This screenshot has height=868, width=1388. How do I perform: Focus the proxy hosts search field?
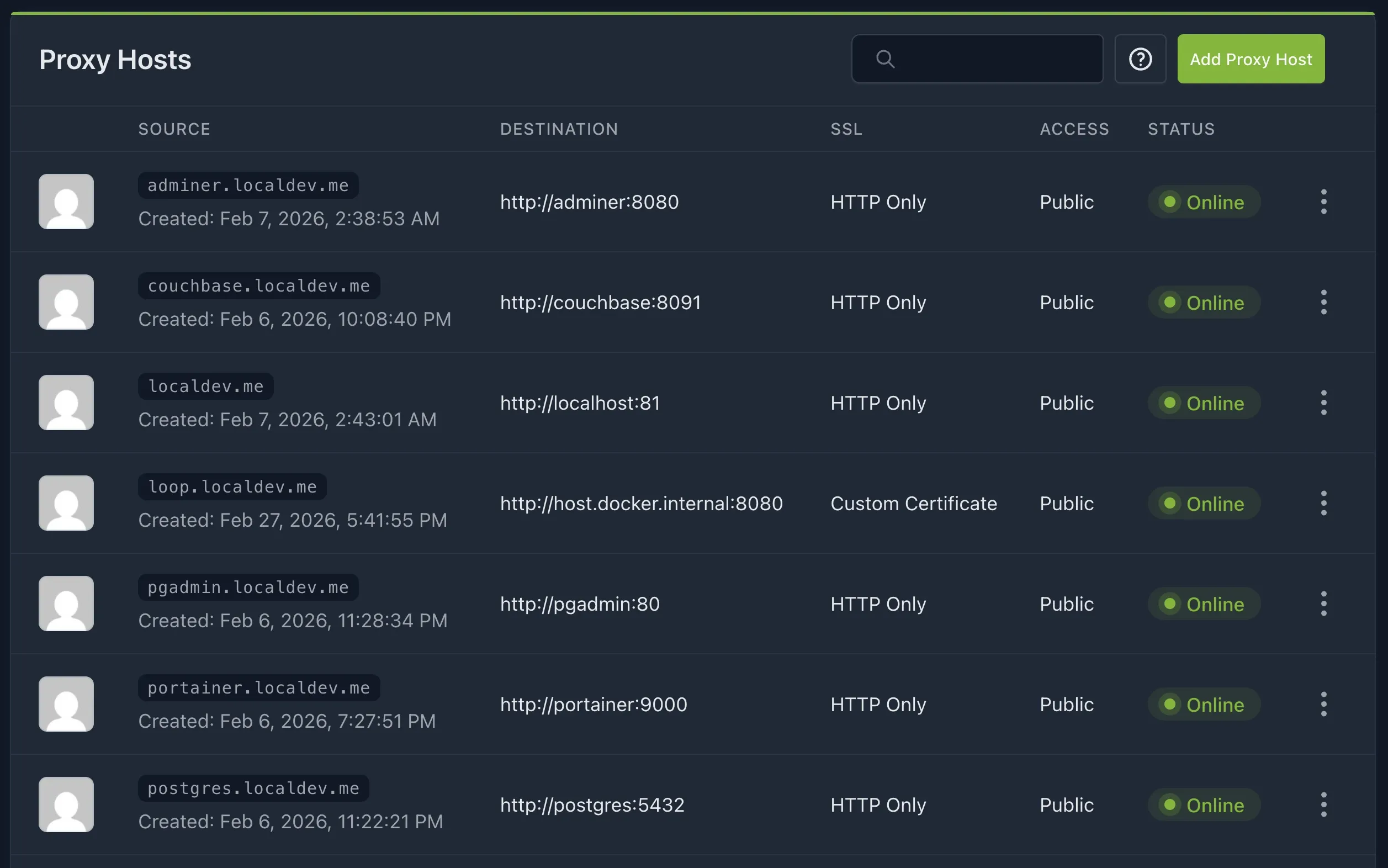coord(977,59)
